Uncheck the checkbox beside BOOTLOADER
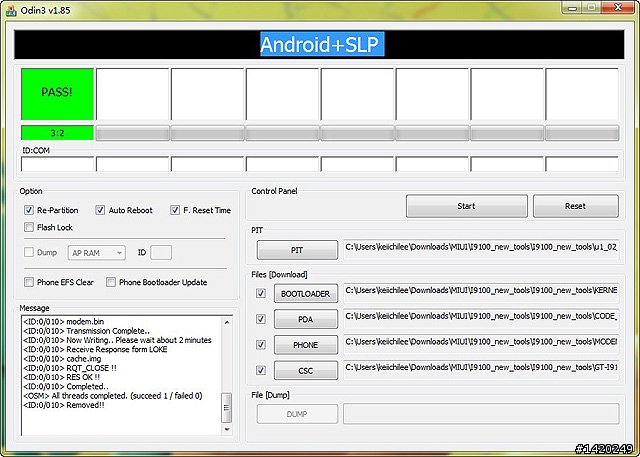Image resolution: width=640 pixels, height=457 pixels. [261, 294]
